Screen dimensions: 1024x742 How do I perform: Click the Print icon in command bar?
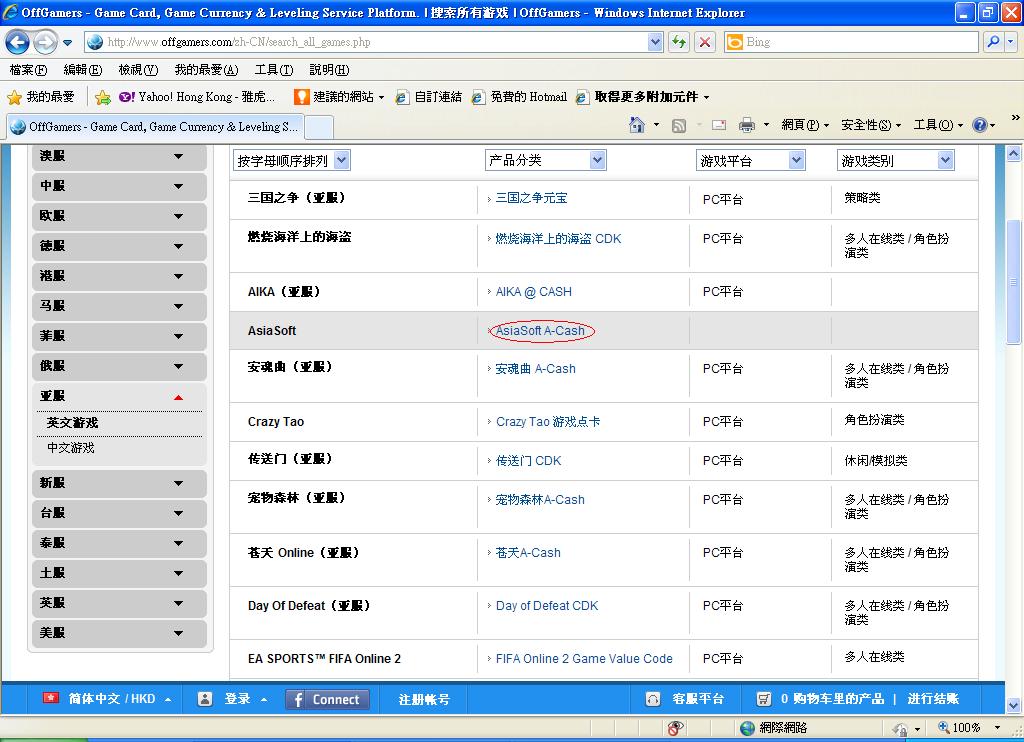click(x=746, y=125)
